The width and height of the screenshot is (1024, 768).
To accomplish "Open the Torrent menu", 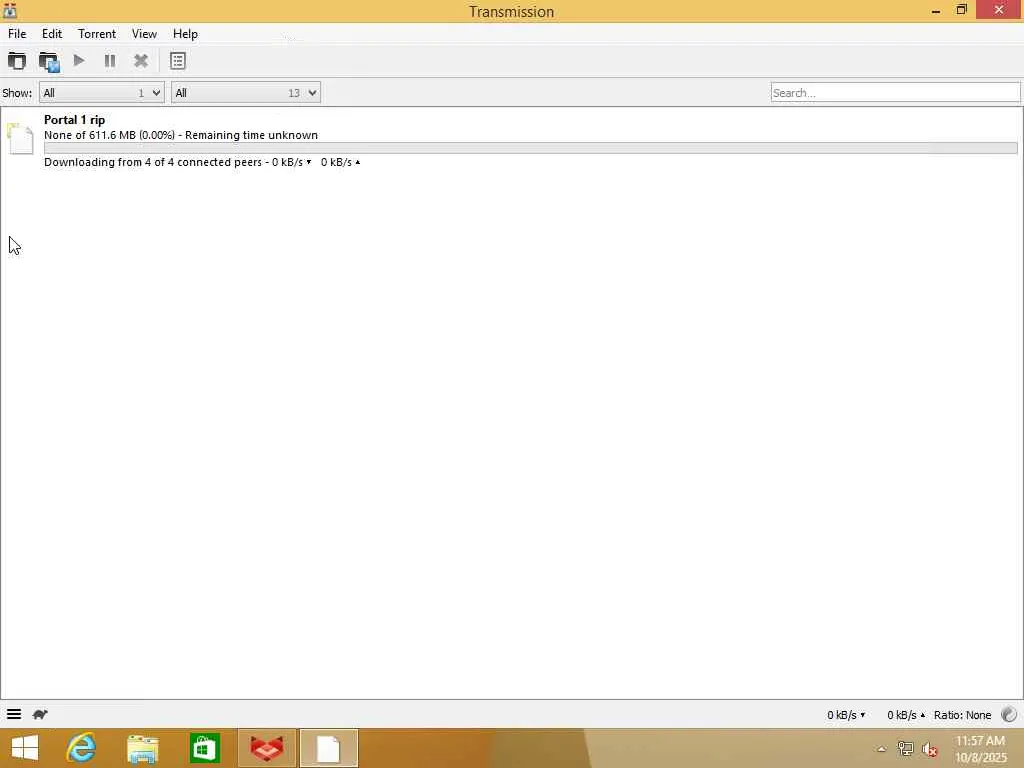I will tap(97, 34).
